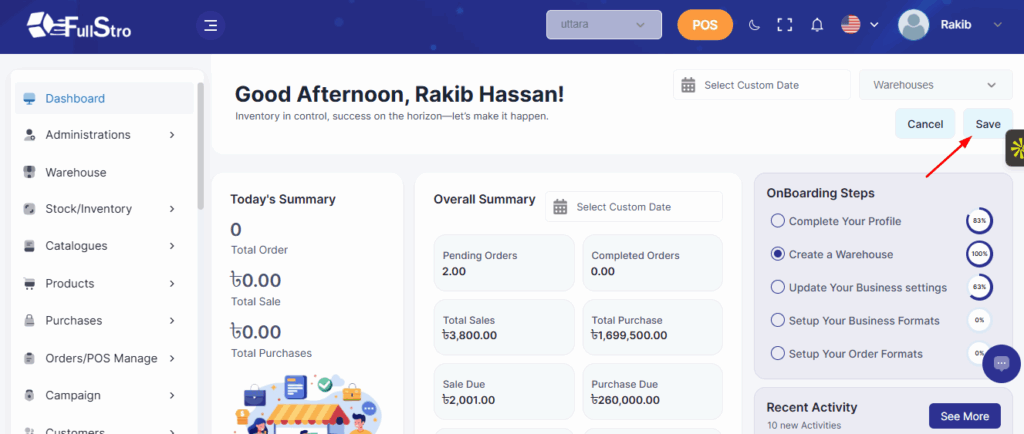
Task: Click the Rakib profile avatar
Action: coord(914,25)
